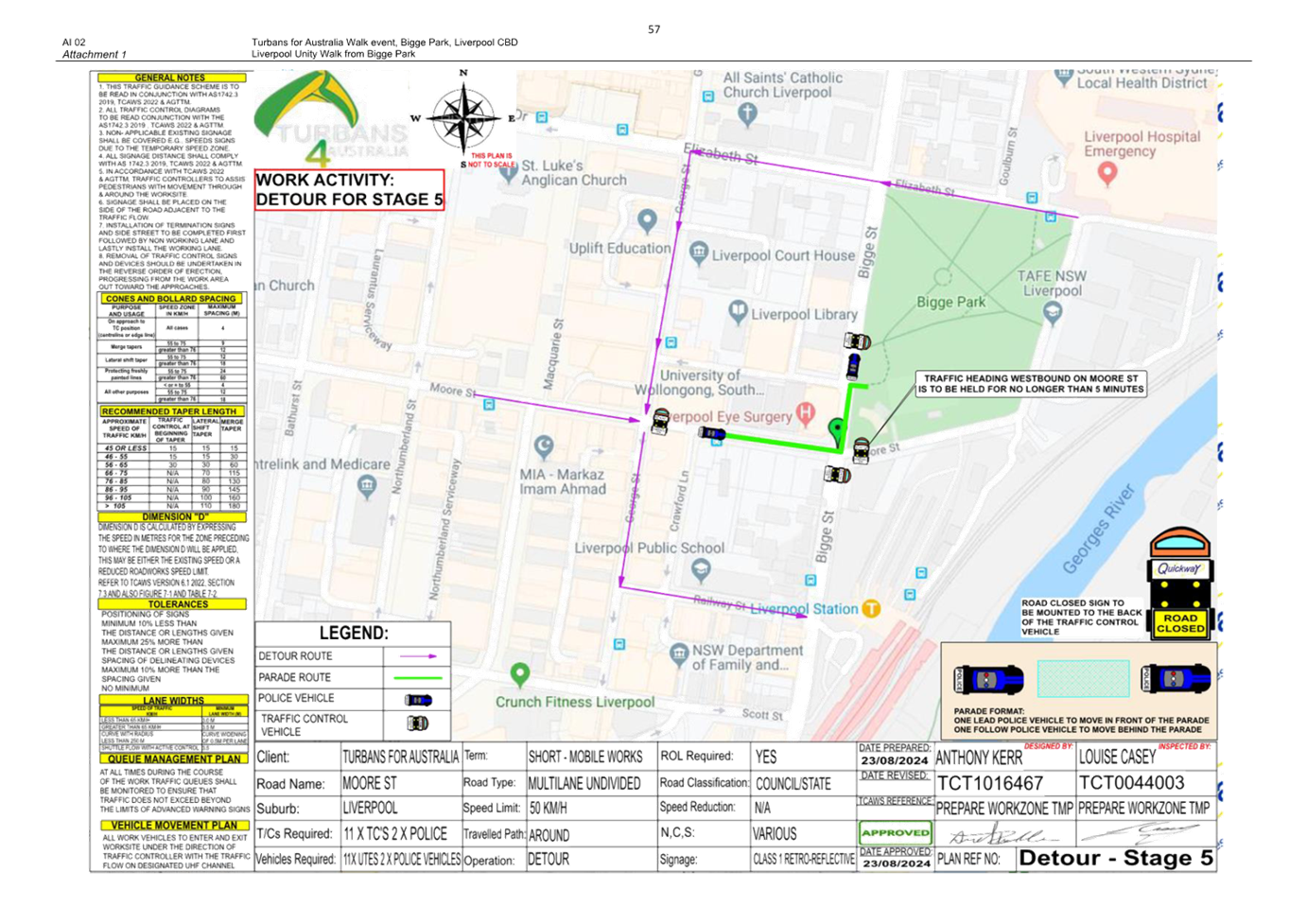This screenshot has width=1307, height=924.
Task: Click the Turbans 4 Australia logo
Action: 332,120
